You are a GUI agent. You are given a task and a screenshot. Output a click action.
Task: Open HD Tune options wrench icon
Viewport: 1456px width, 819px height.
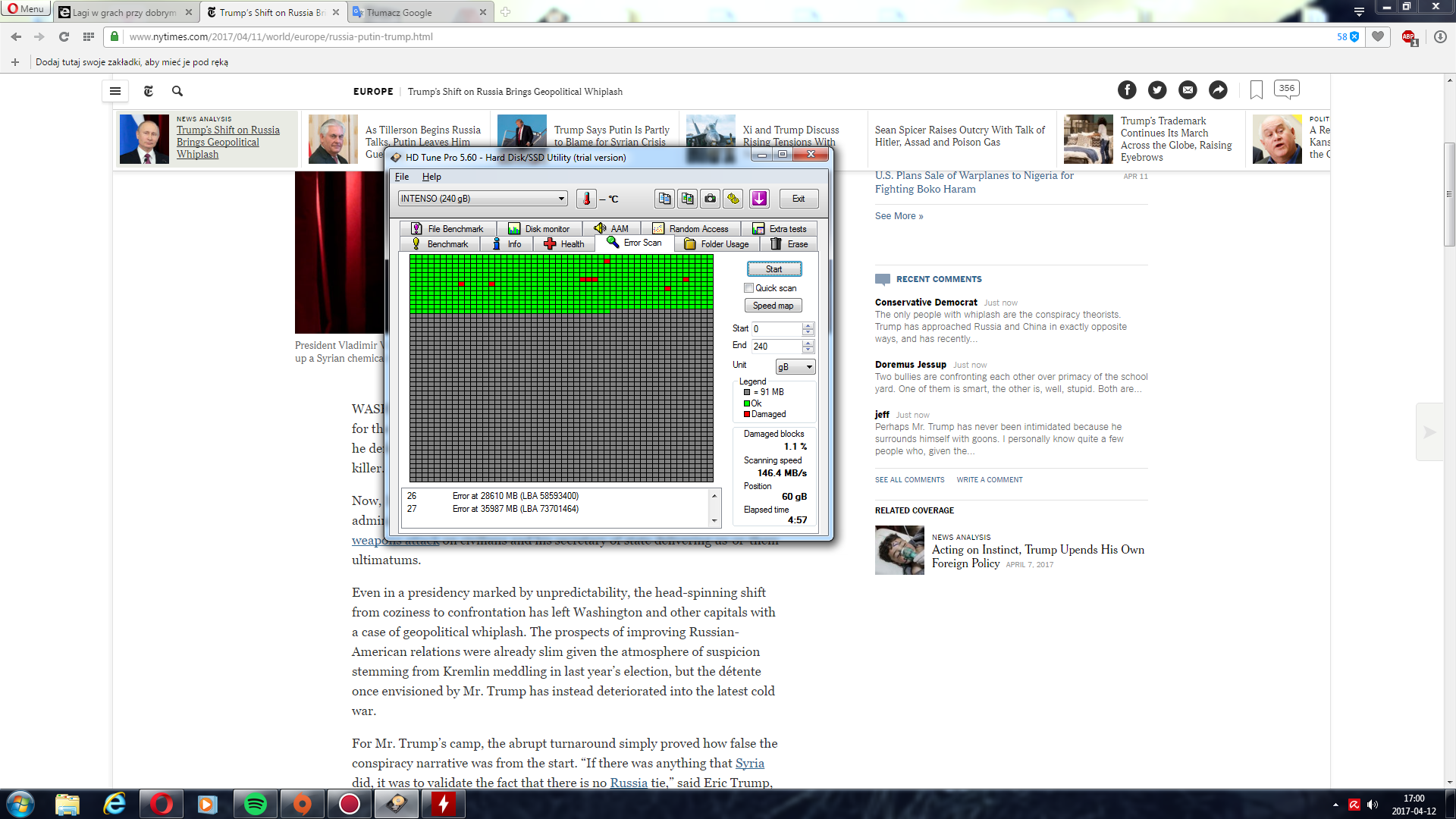(x=733, y=199)
